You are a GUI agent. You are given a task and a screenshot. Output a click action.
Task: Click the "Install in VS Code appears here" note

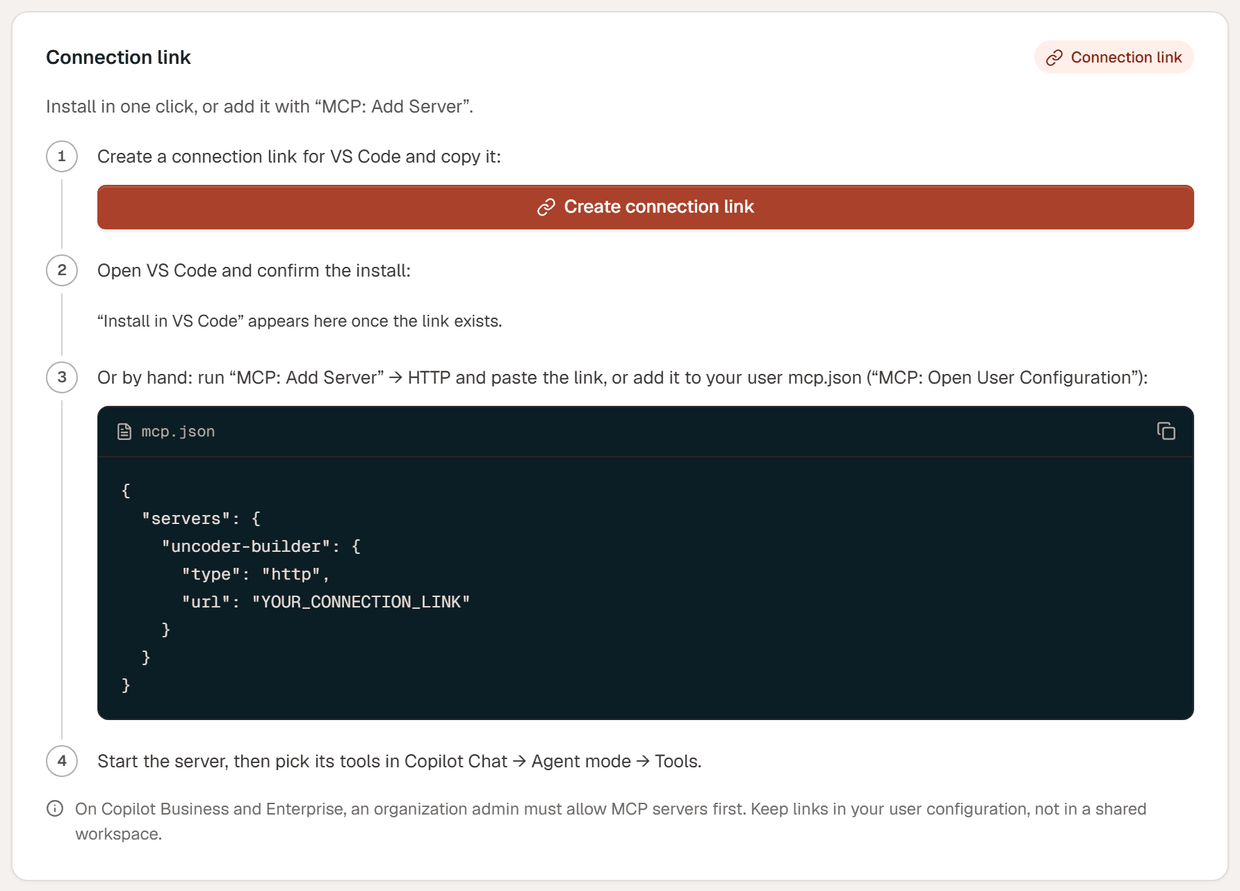(299, 321)
